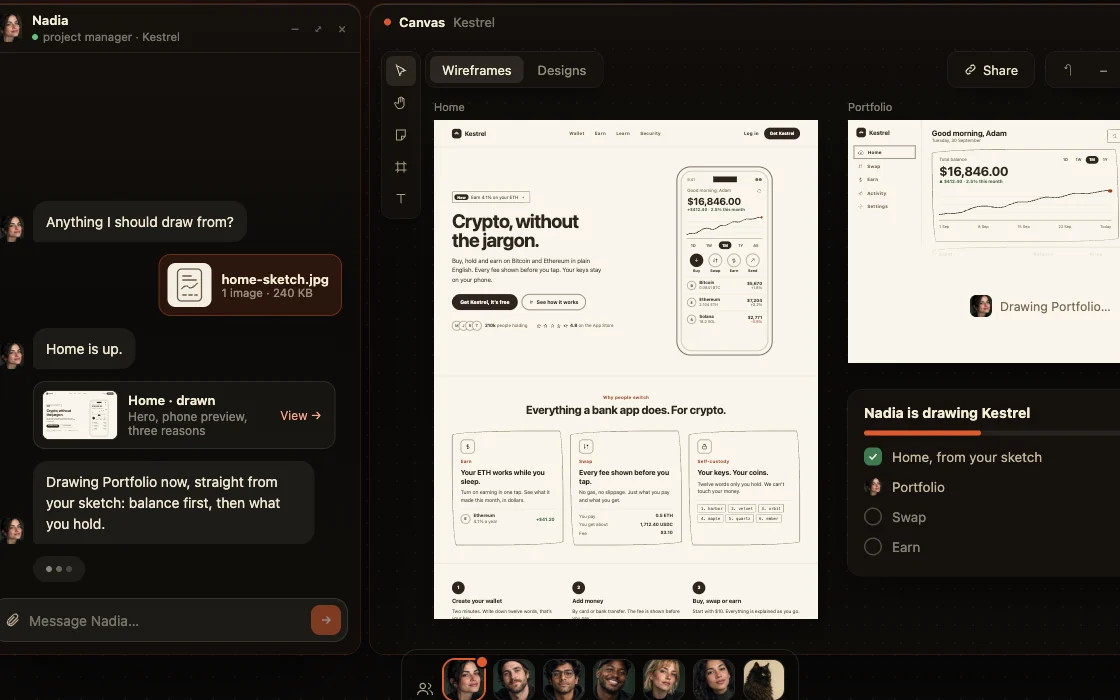Click Swap in the Portfolio wireframe sidebar
Screen dimensions: 1120x700
tap(874, 166)
